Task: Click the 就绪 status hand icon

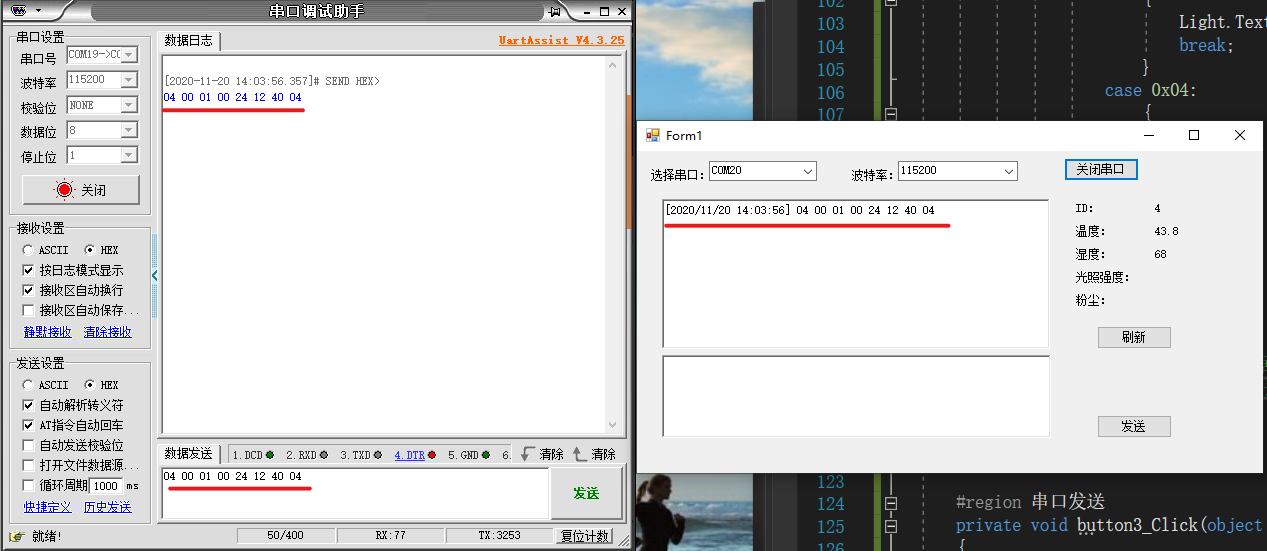Action: [x=17, y=536]
